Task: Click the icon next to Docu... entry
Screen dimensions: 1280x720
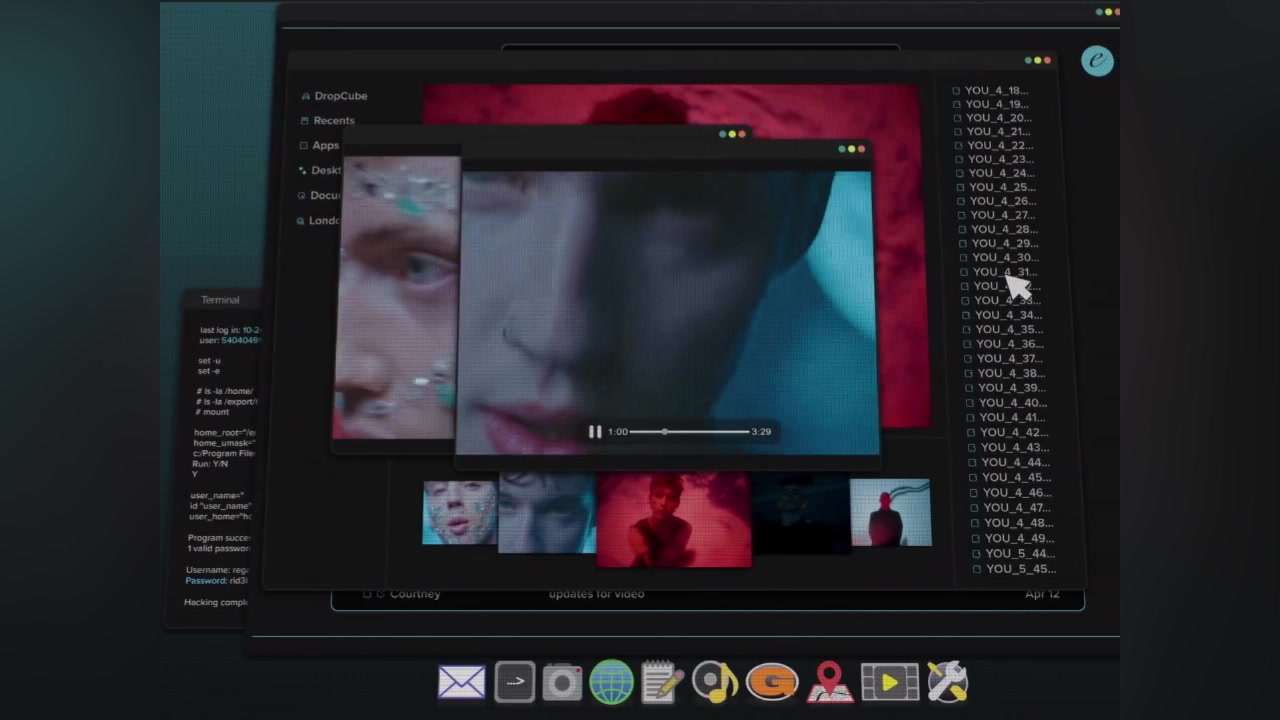Action: [x=301, y=195]
